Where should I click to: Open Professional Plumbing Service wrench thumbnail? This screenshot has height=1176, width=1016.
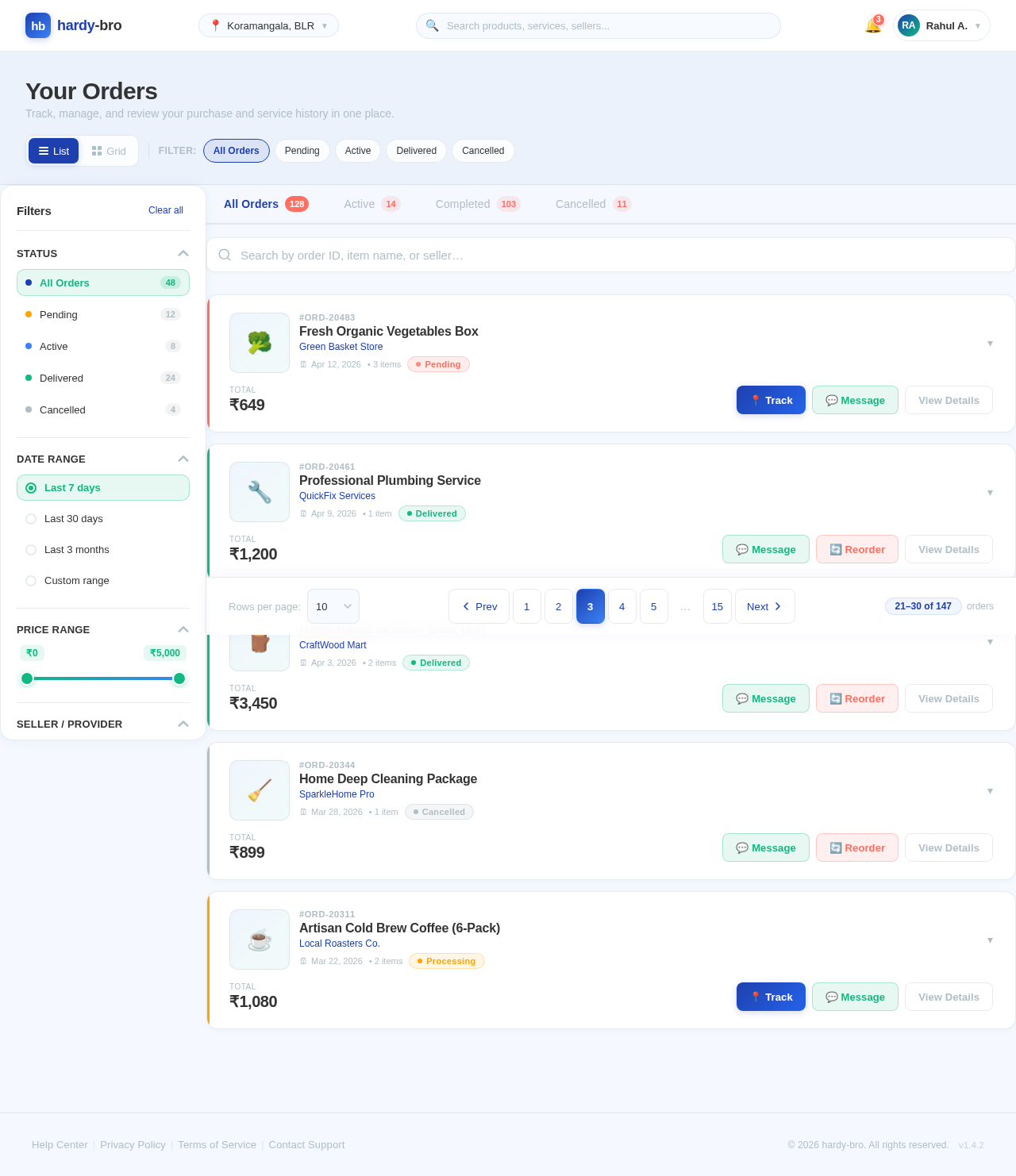(x=260, y=492)
